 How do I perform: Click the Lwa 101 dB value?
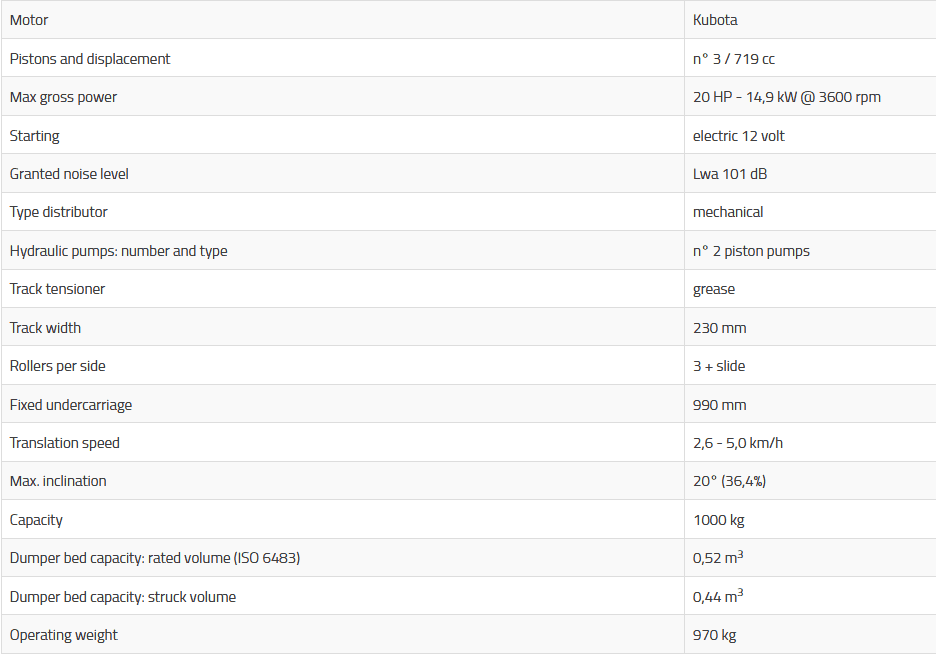click(x=730, y=174)
